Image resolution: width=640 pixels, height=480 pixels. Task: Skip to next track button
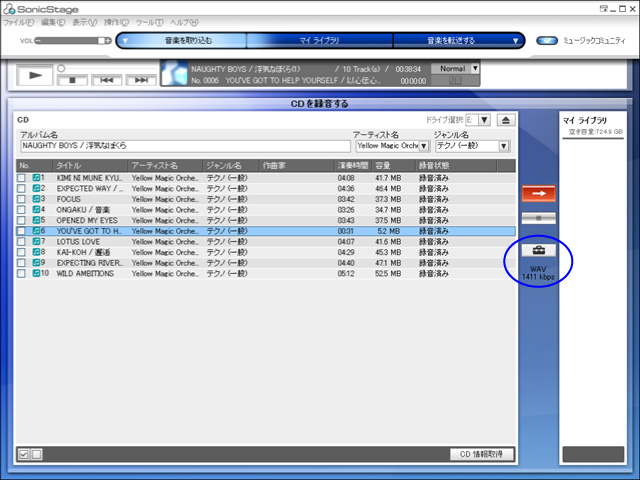click(x=141, y=80)
